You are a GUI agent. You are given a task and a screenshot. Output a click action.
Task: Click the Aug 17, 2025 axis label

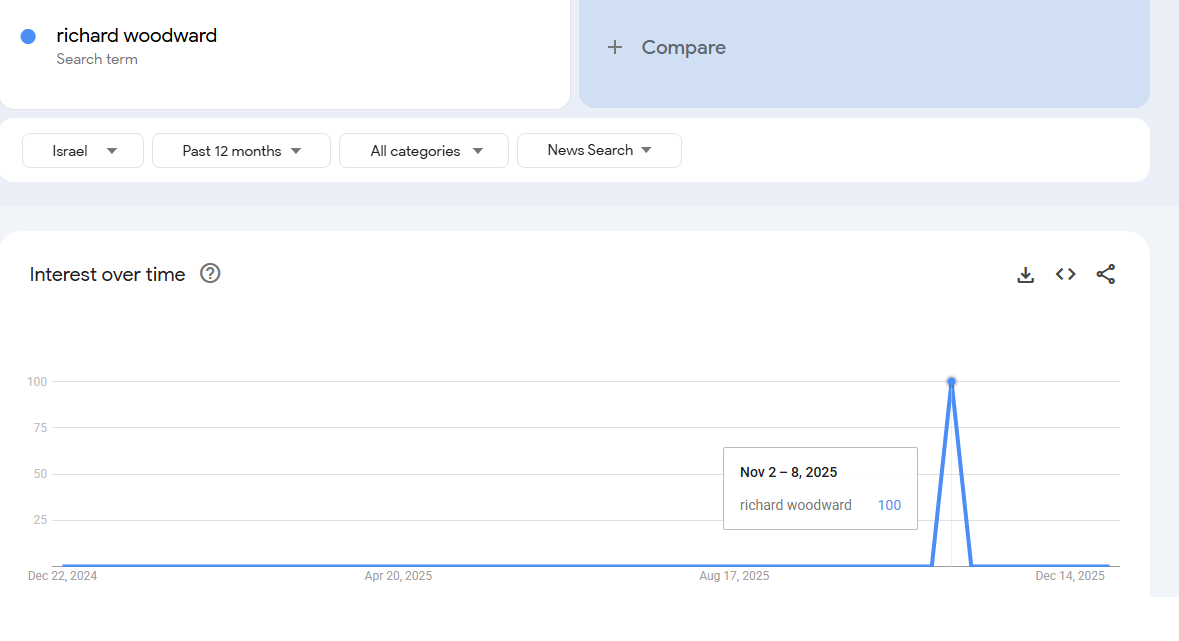pos(734,576)
